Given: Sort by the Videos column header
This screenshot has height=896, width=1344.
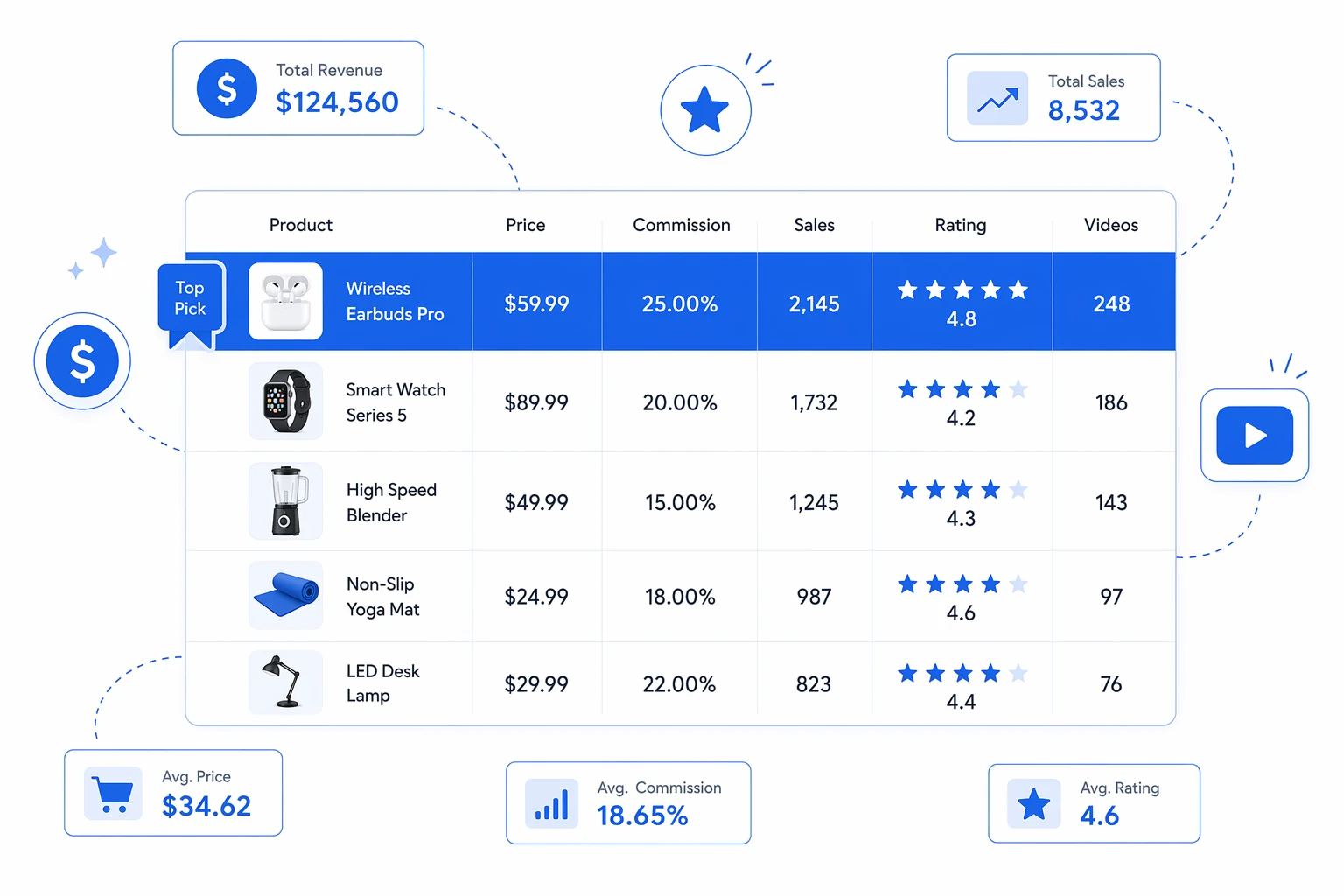Looking at the screenshot, I should click(1111, 225).
